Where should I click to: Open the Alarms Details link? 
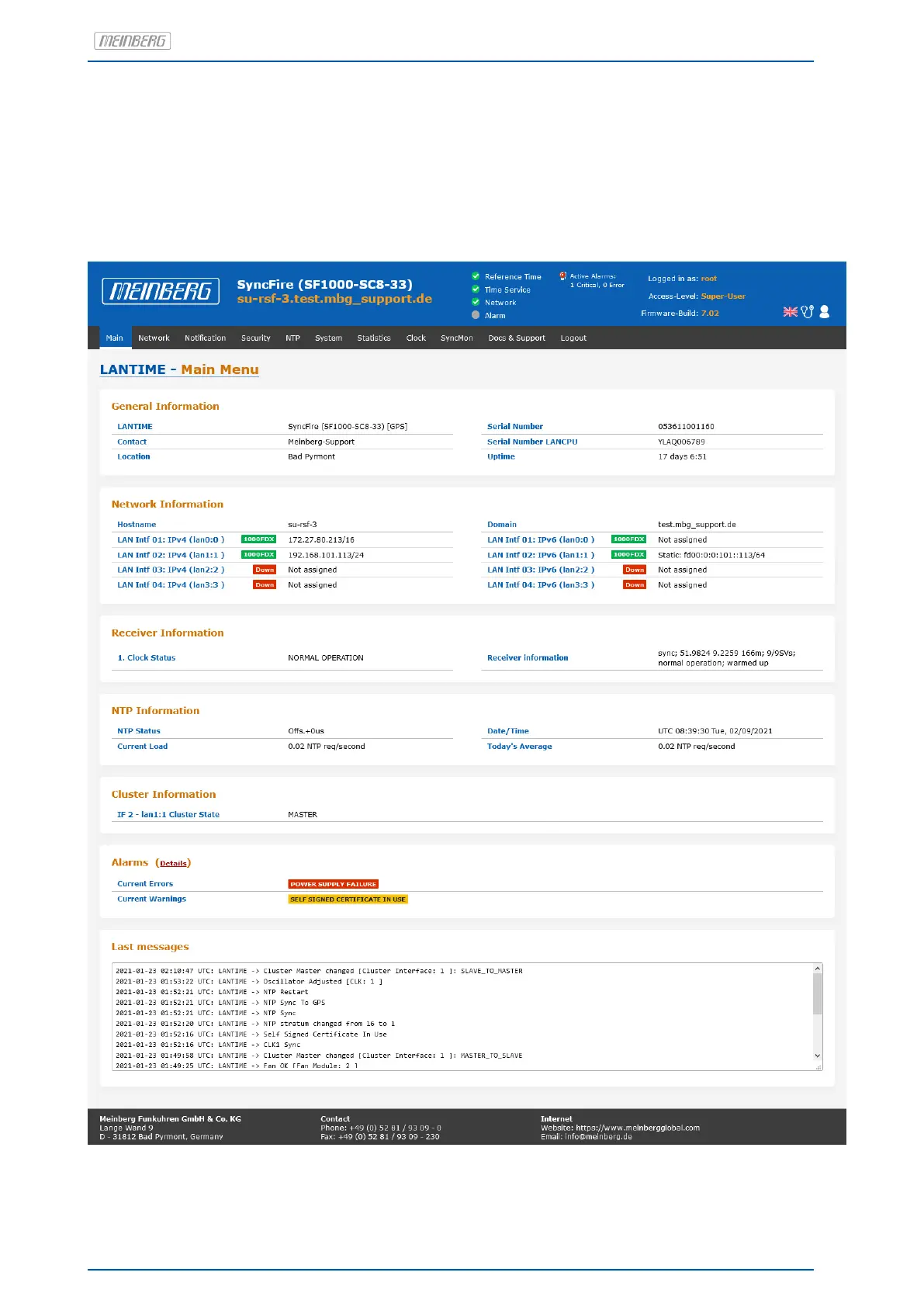[x=173, y=863]
